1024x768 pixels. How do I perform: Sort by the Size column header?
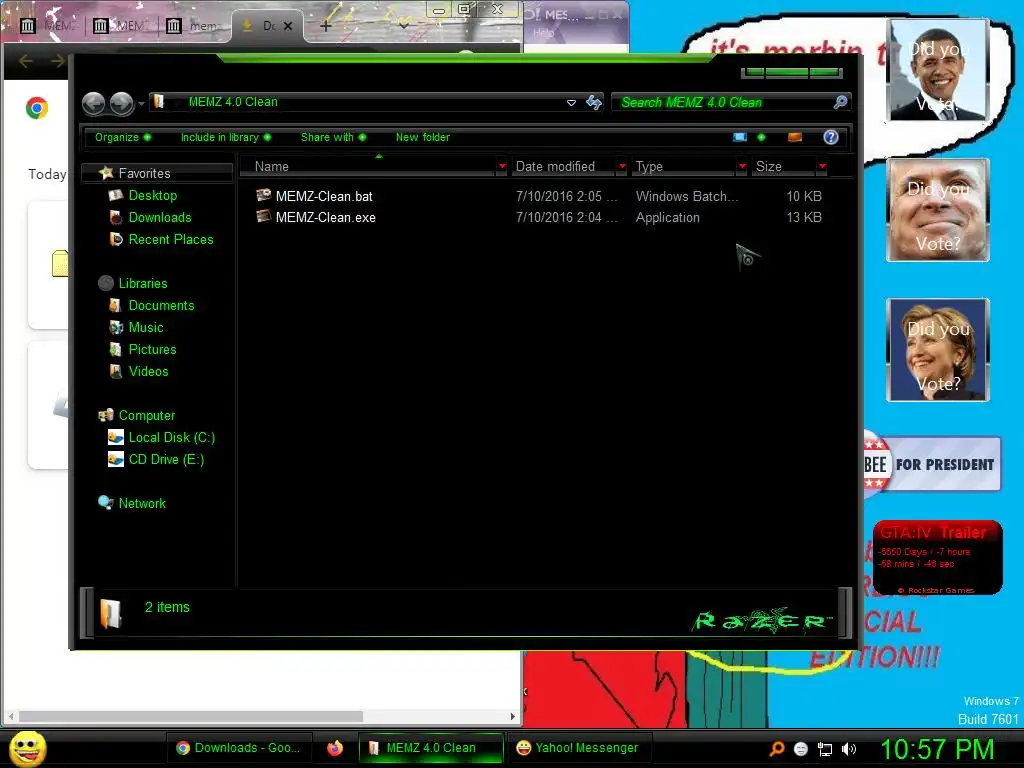tap(783, 167)
